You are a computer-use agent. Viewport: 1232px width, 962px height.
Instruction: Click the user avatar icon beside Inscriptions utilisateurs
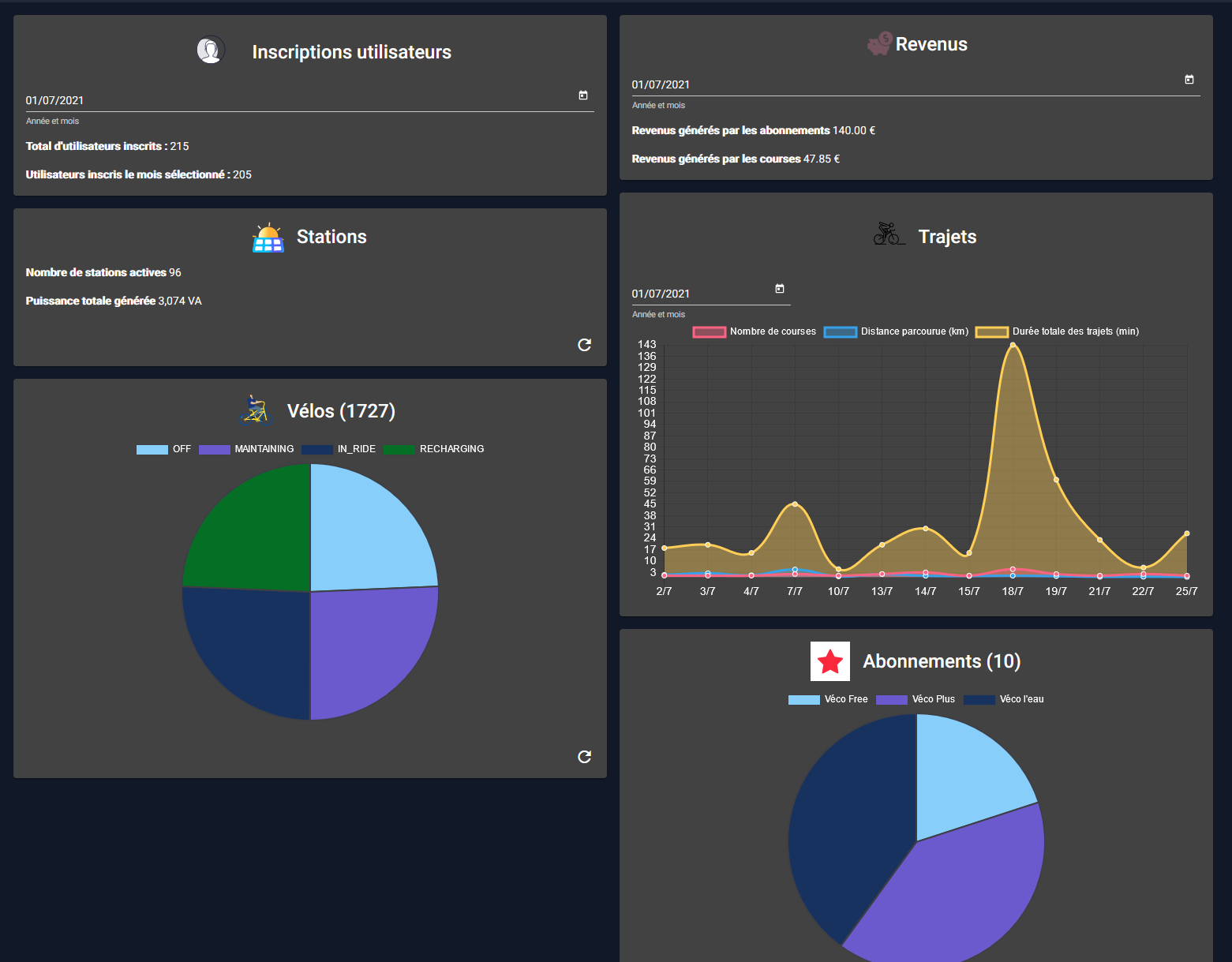[211, 51]
